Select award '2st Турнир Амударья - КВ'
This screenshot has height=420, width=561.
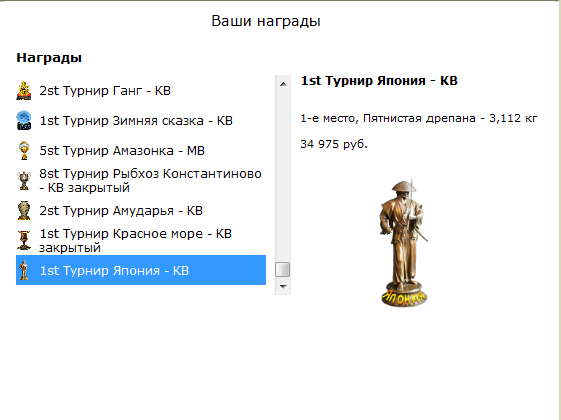point(141,210)
